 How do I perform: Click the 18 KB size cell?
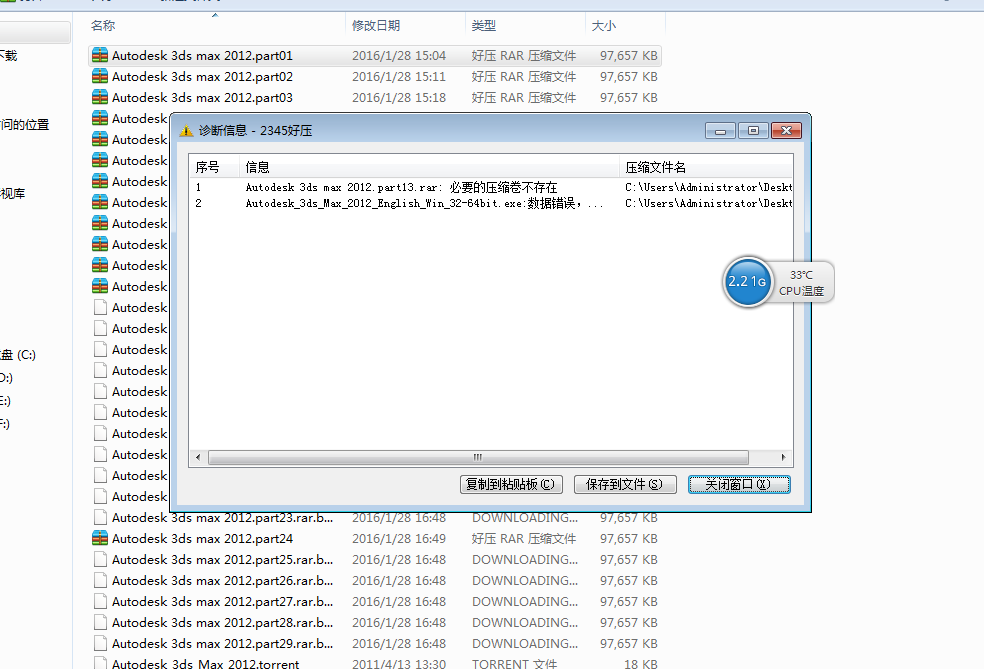(x=641, y=663)
